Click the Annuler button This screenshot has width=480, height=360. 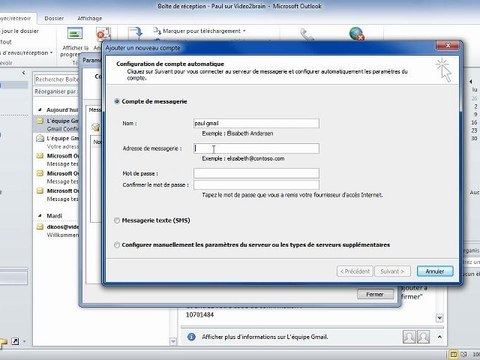point(435,271)
